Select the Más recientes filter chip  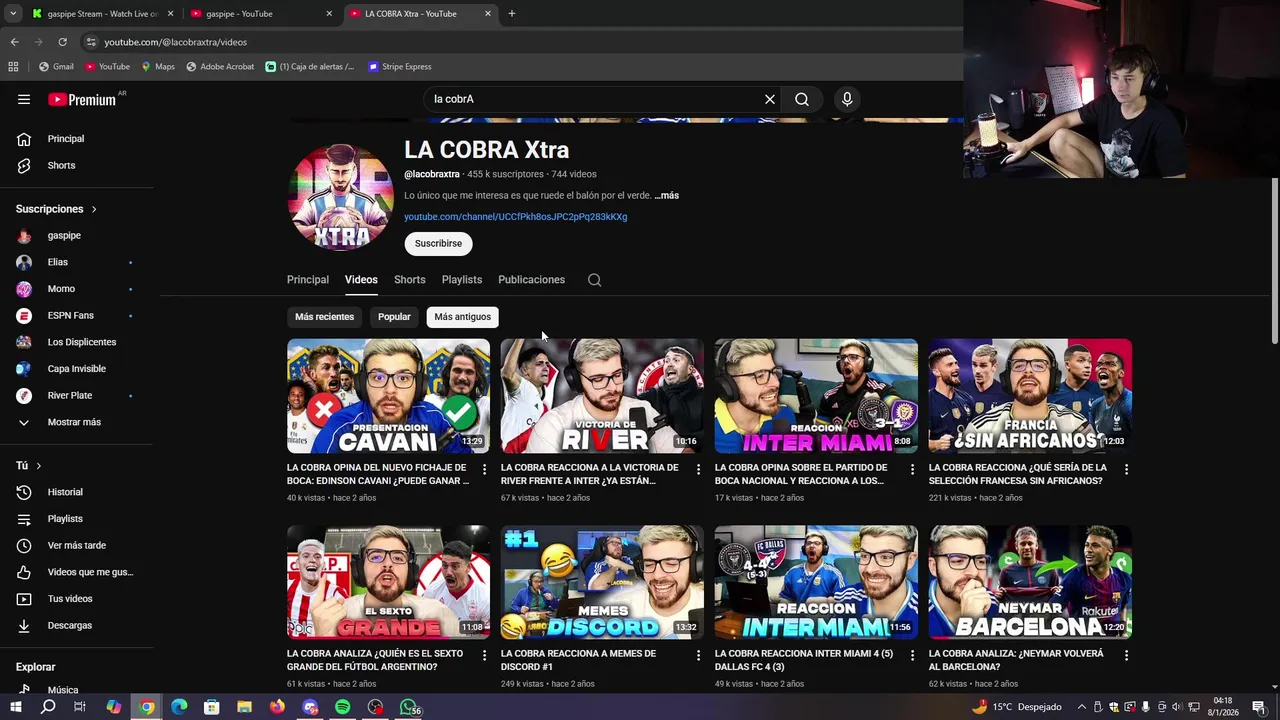[x=324, y=317]
